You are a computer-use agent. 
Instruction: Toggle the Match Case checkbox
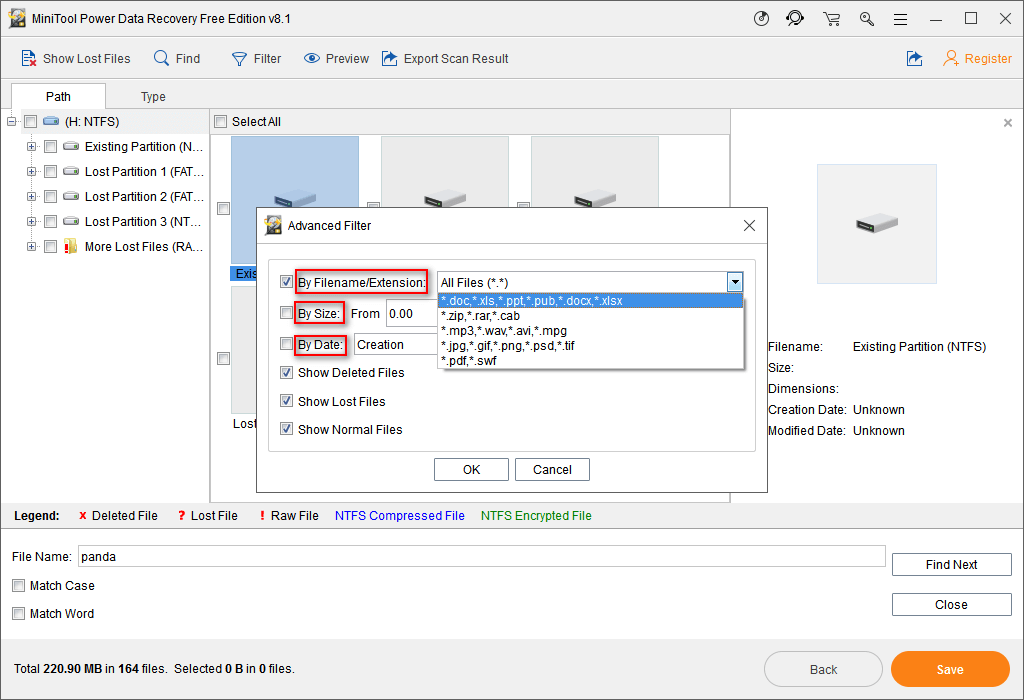[x=19, y=586]
